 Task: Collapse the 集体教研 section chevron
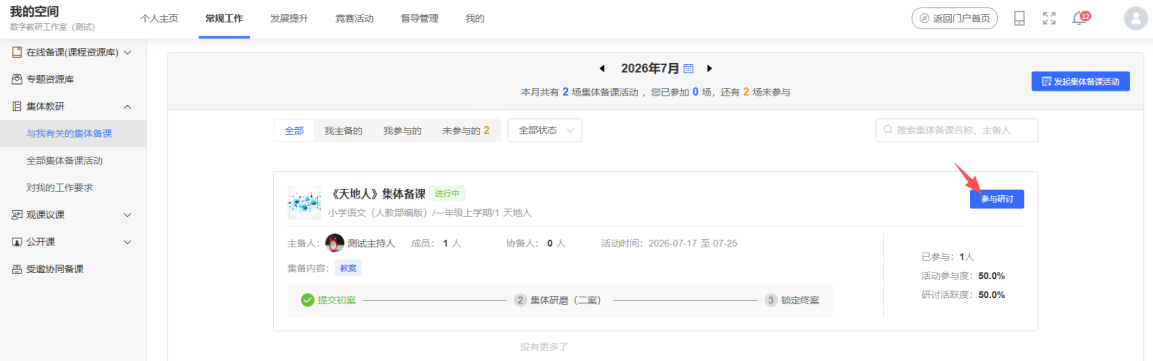point(127,107)
